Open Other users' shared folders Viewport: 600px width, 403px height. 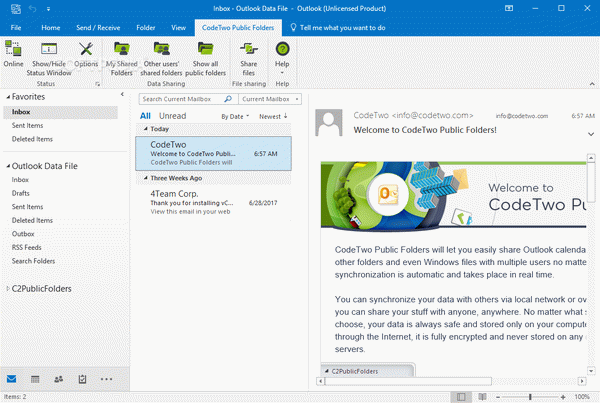pyautogui.click(x=162, y=55)
